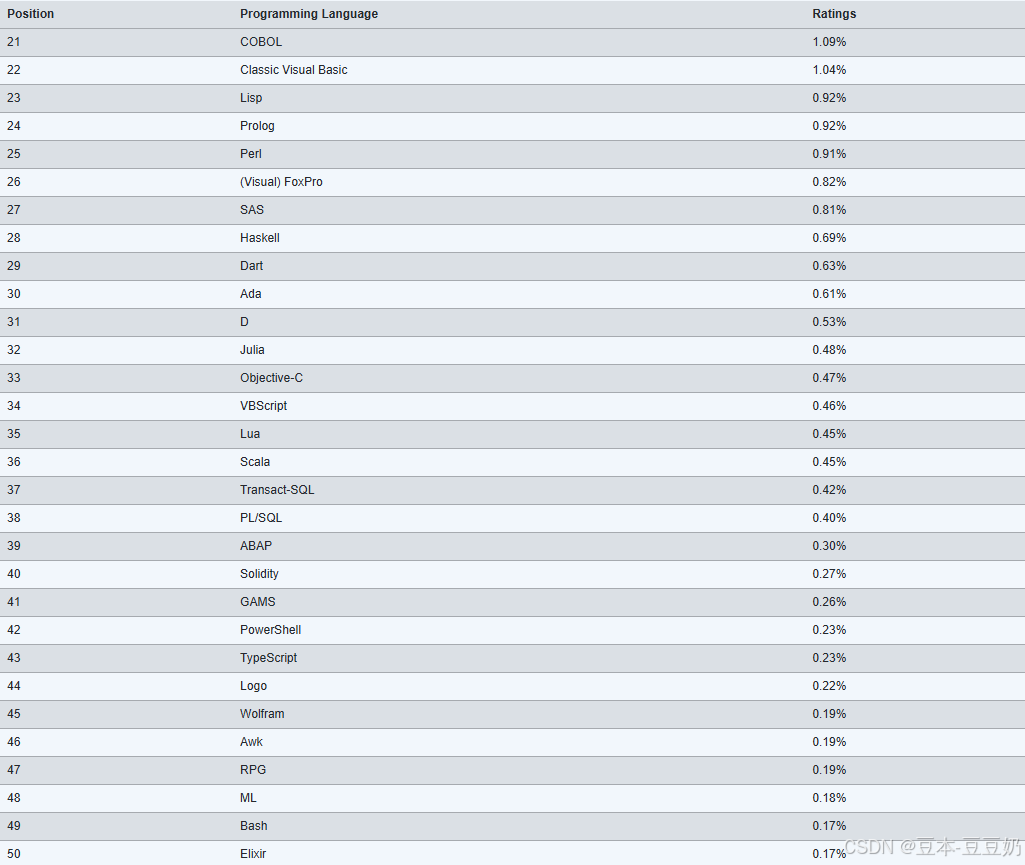Click the Ratings column header
The height and width of the screenshot is (865, 1025).
[x=834, y=14]
